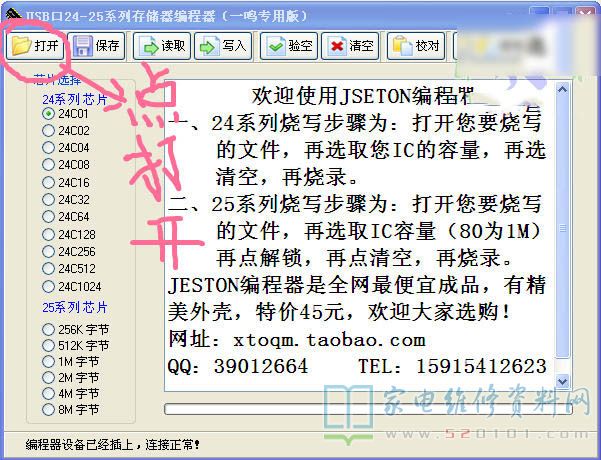Screen dimensions: 601x460
Task: Select the 24C1024 radio button
Action: [x=48, y=286]
